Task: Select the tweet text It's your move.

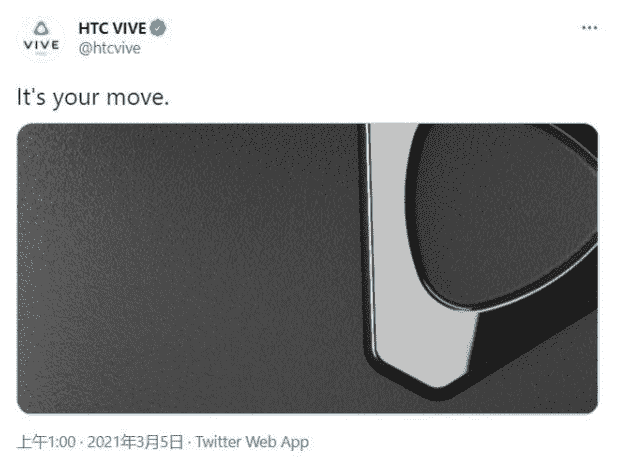Action: pyautogui.click(x=93, y=97)
